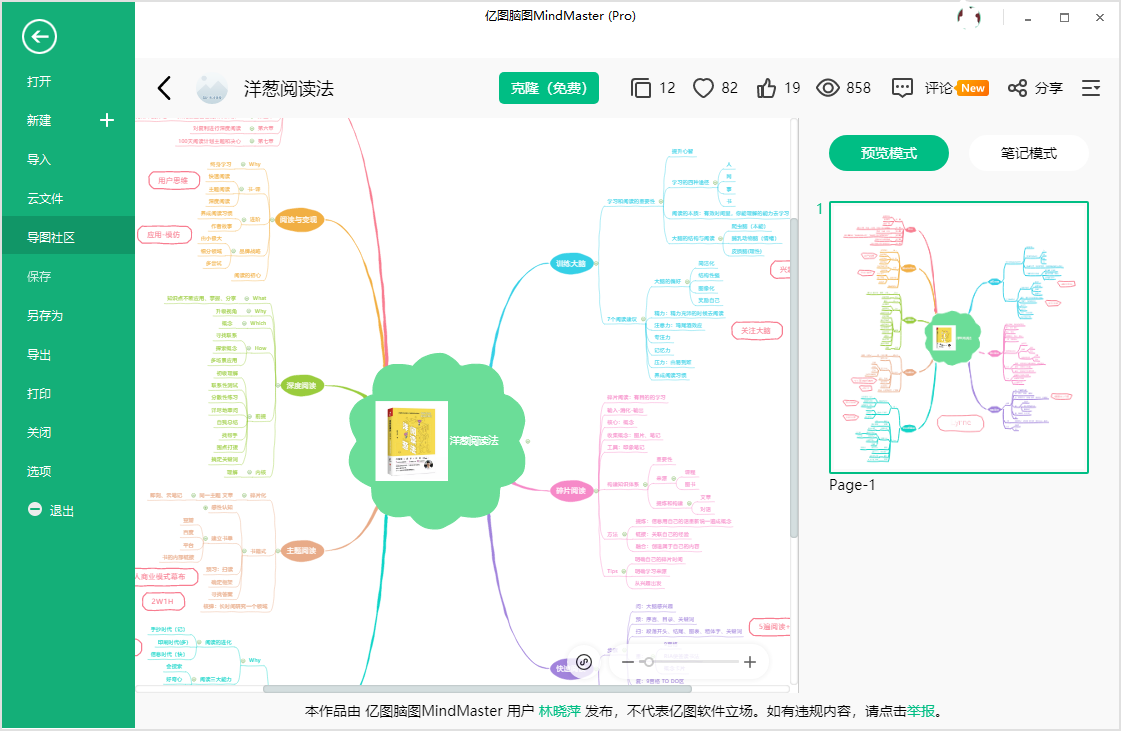This screenshot has width=1121, height=731.
Task: Open the outline list icon at right
Action: point(1091,88)
